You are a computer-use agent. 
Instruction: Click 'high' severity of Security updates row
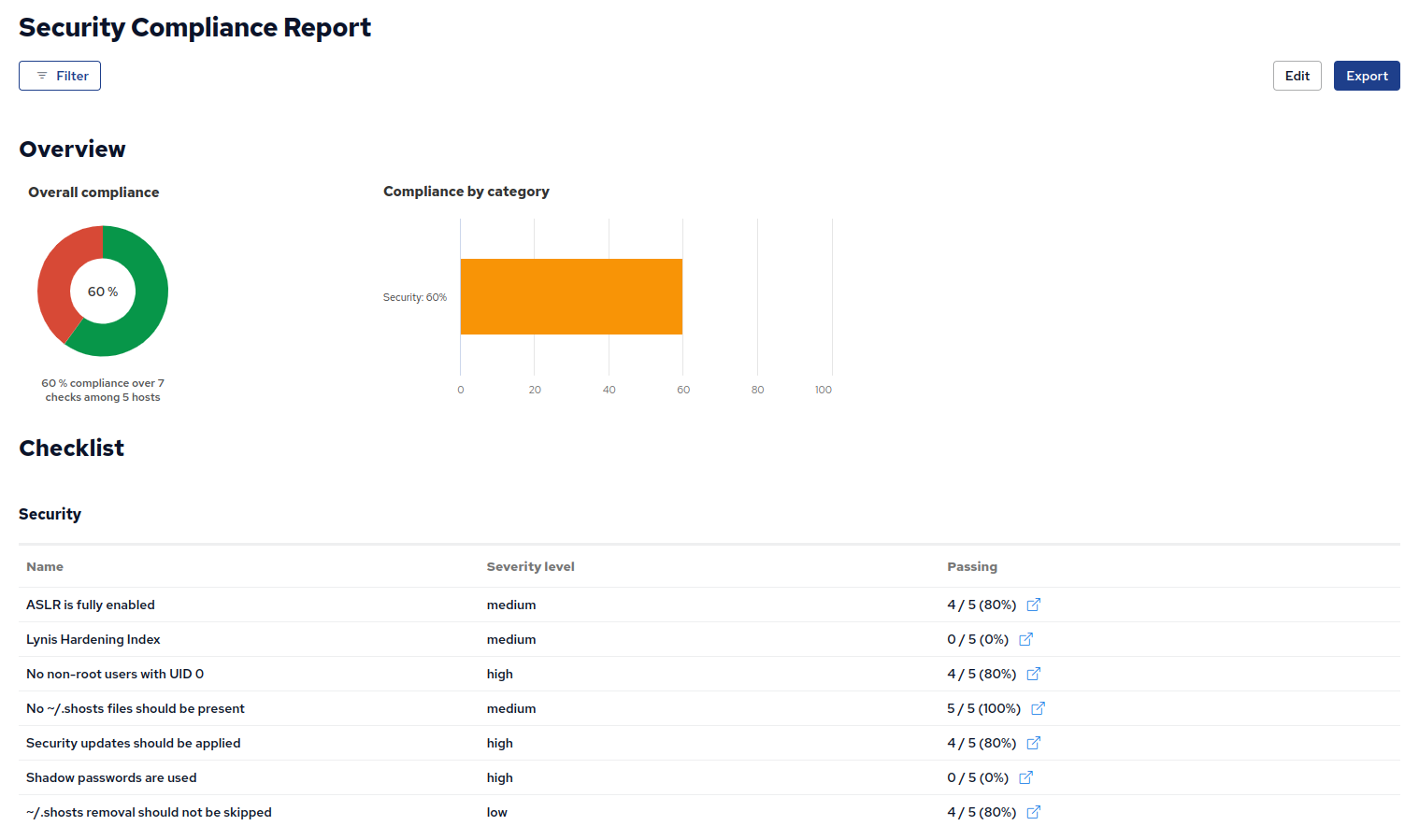click(x=500, y=743)
